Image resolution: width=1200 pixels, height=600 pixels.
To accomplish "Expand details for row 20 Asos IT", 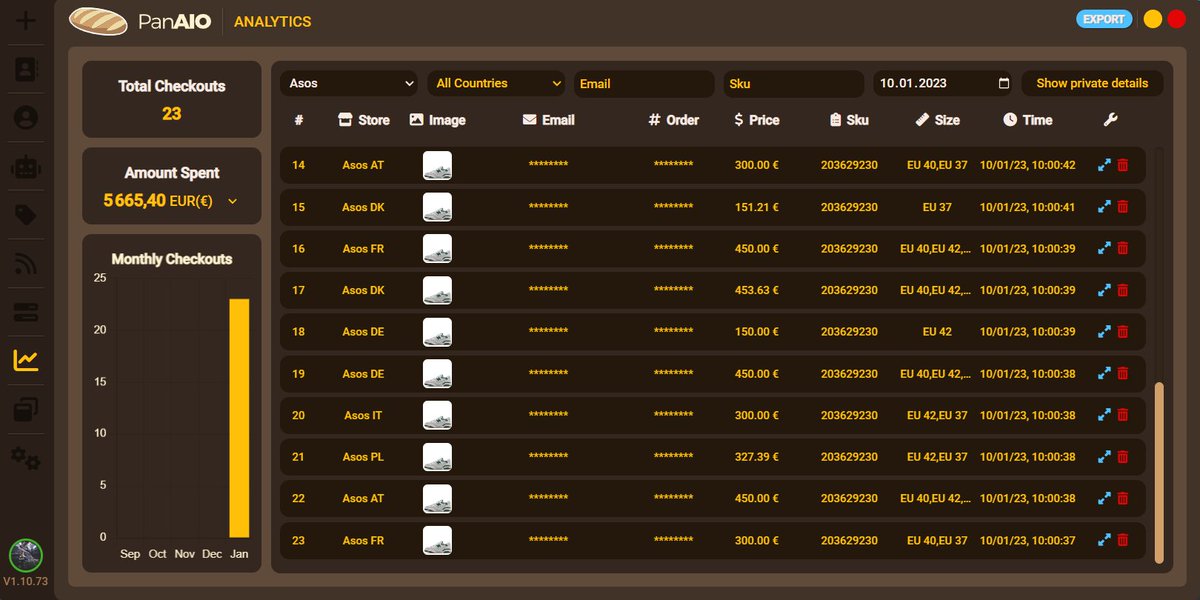I will 1104,415.
